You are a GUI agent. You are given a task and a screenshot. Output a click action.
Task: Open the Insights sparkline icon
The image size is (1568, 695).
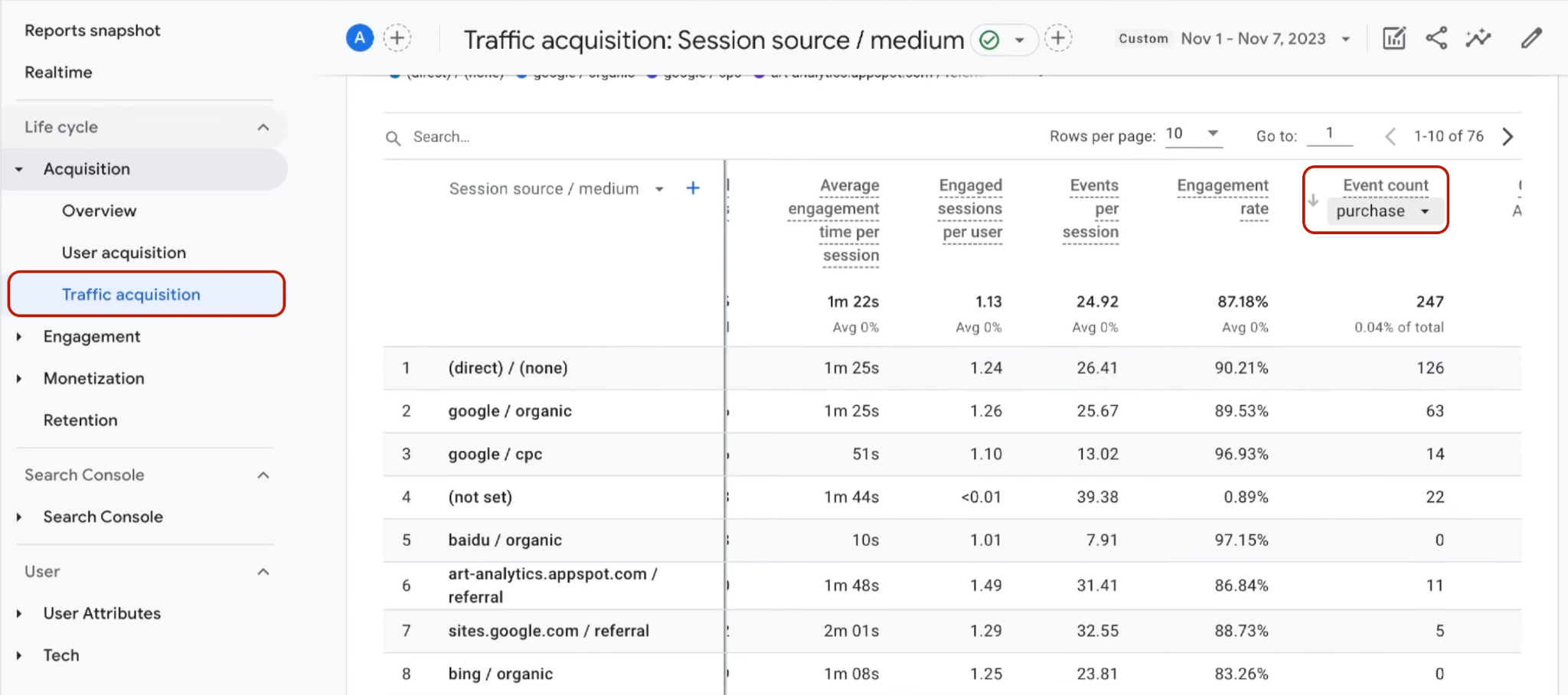(1478, 38)
